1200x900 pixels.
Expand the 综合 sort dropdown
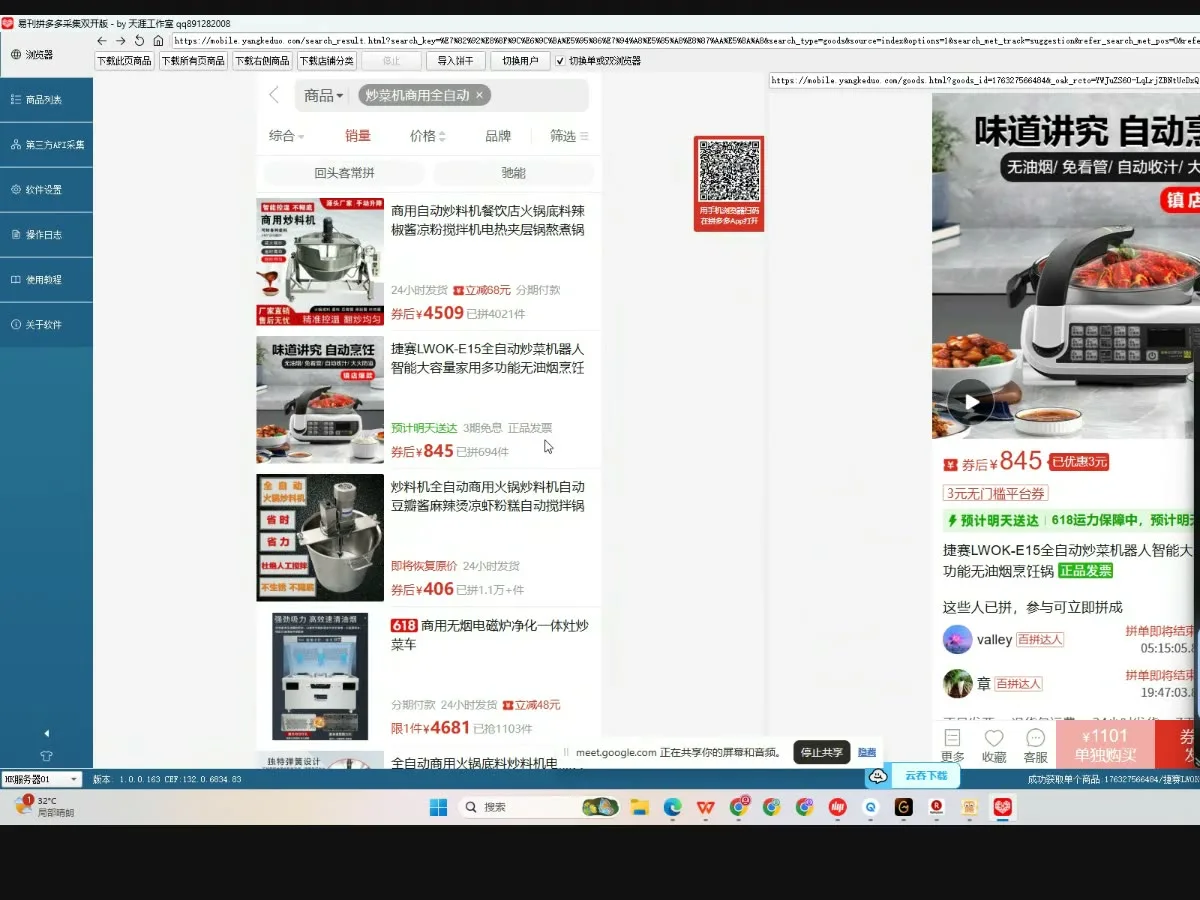coord(286,136)
